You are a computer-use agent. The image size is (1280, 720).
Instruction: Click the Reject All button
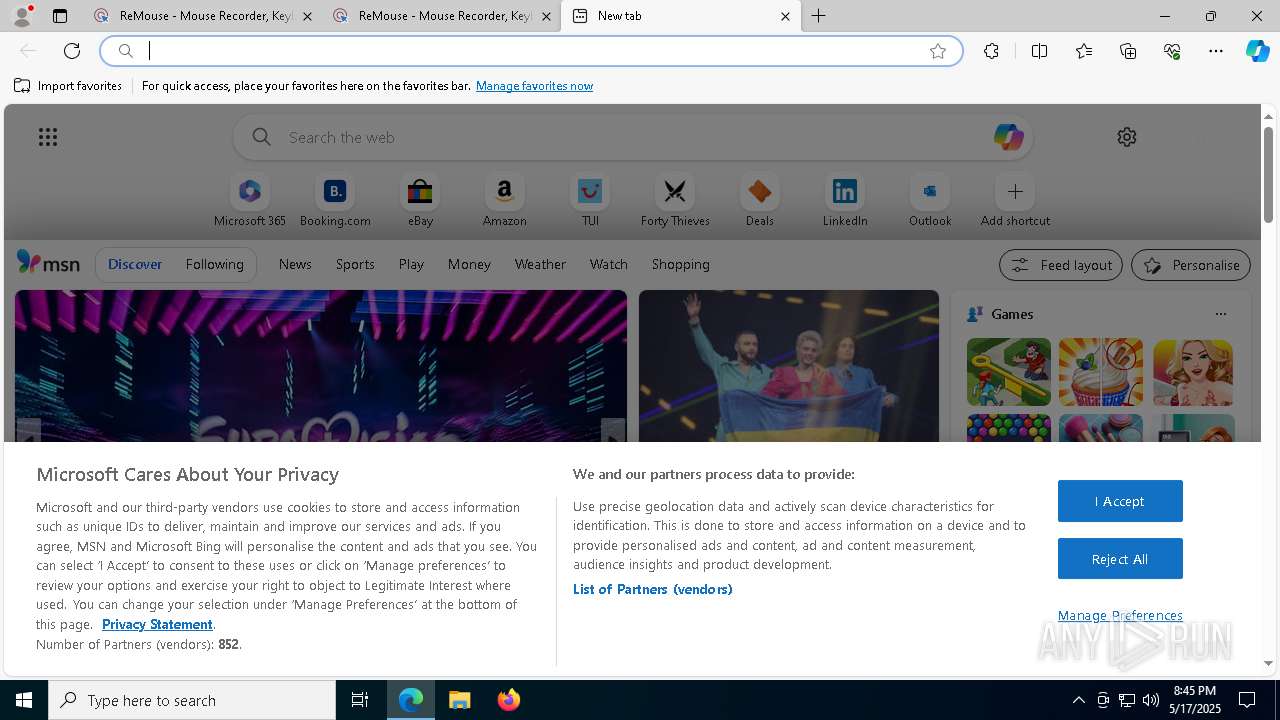click(x=1120, y=559)
